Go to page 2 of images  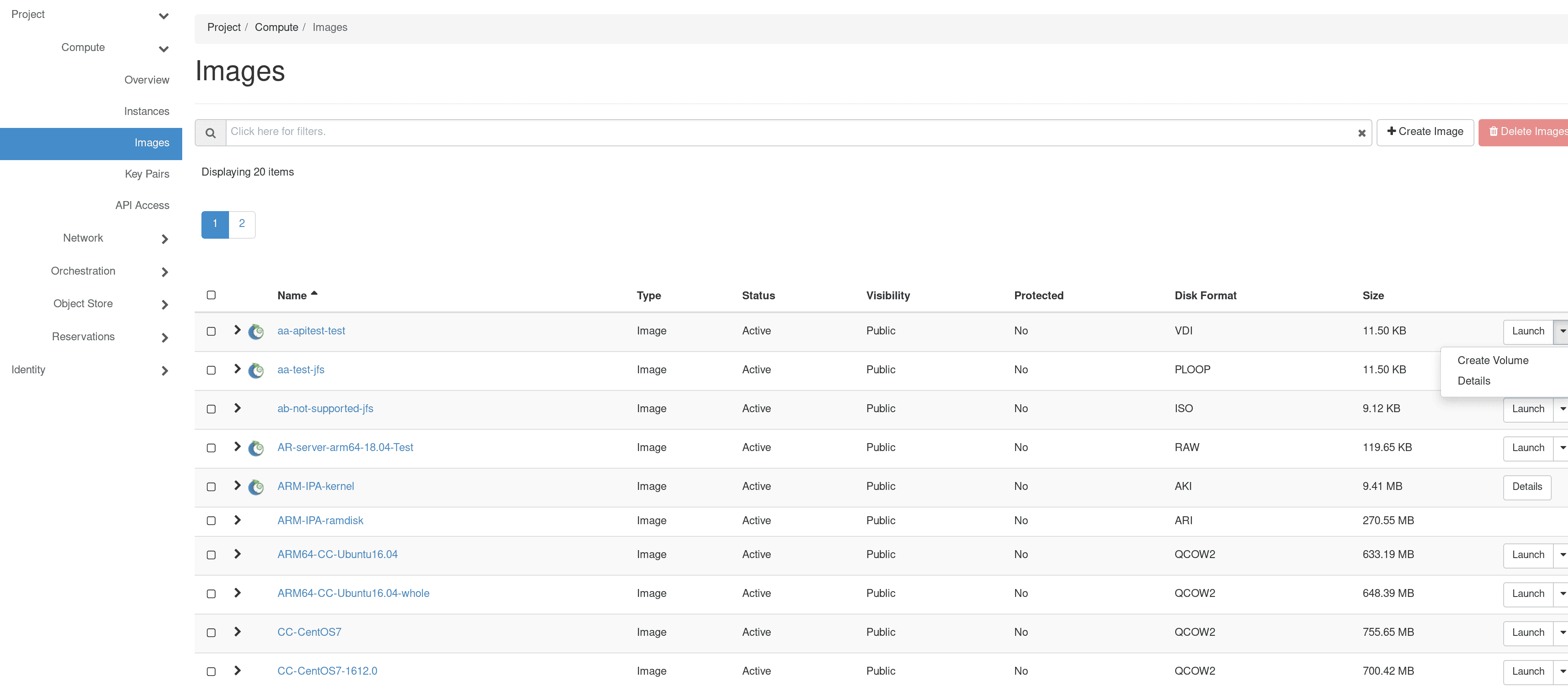(242, 224)
